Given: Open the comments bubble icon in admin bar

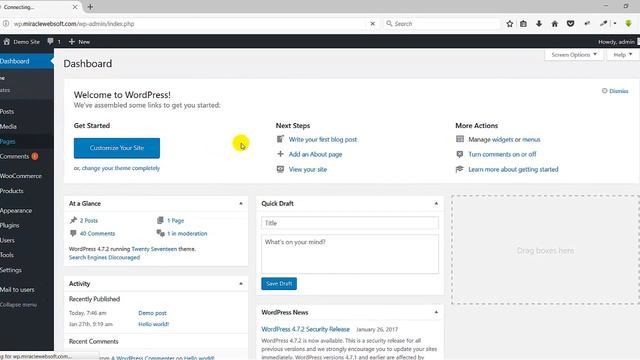Looking at the screenshot, I should pyautogui.click(x=50, y=42).
